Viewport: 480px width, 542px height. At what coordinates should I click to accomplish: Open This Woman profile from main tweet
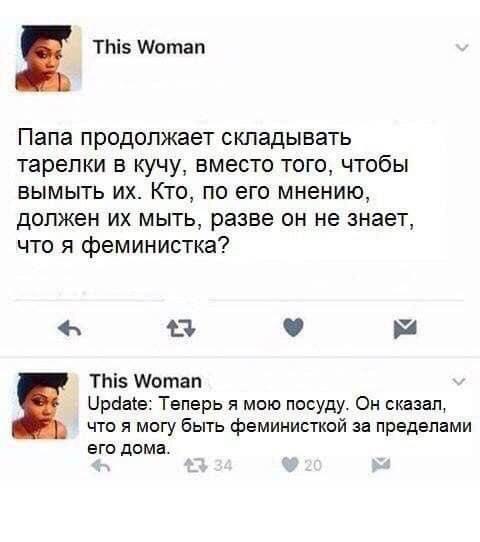(149, 47)
